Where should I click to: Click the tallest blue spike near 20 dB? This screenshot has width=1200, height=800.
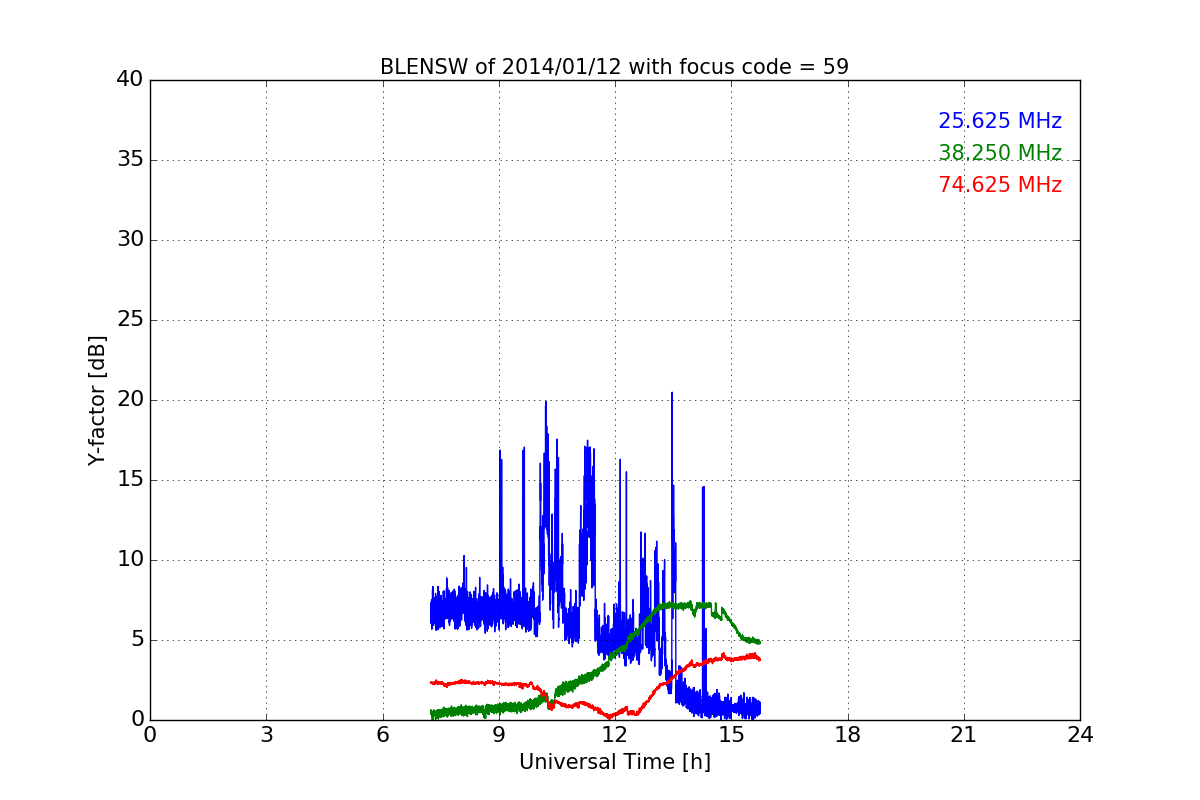click(x=672, y=396)
